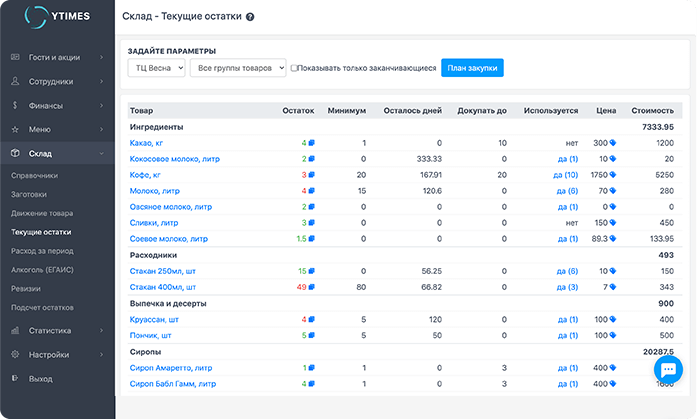This screenshot has width=697, height=419.
Task: Open the ТЦ Весна location dropdown
Action: click(x=157, y=68)
